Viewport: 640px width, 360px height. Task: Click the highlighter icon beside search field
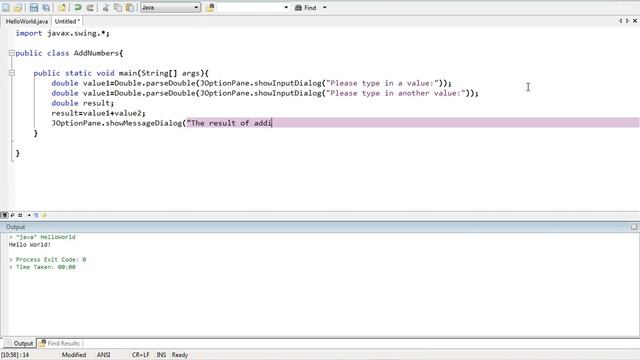tap(210, 7)
